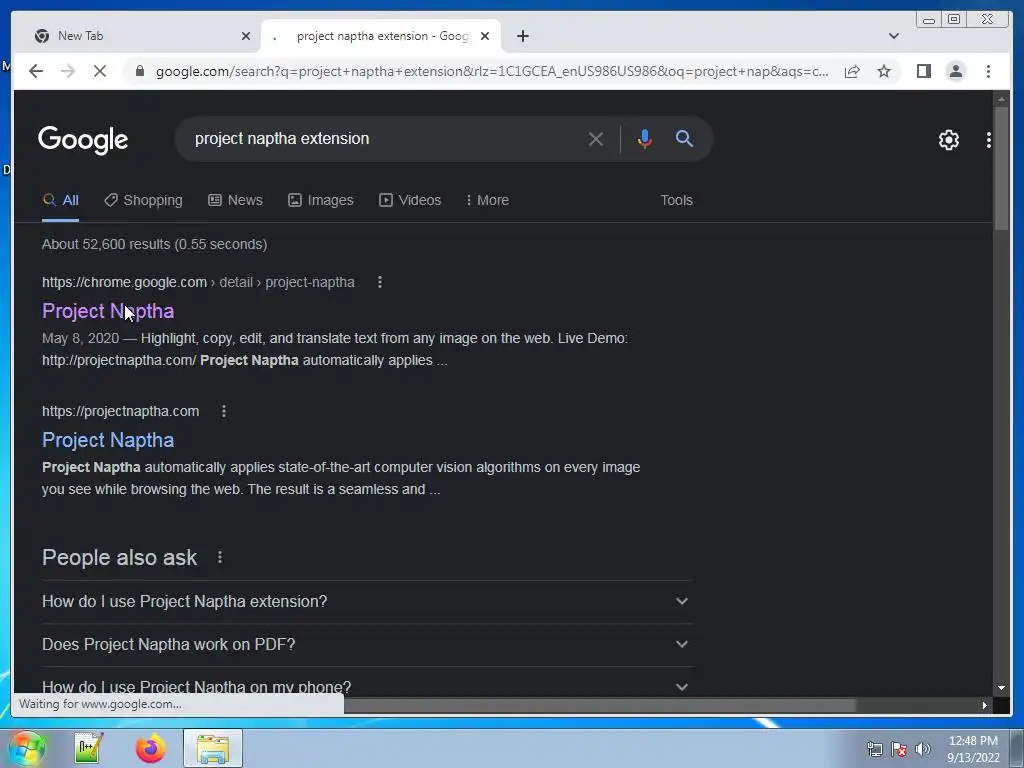1024x768 pixels.
Task: Click the horizontal scroll right arrow
Action: tap(984, 705)
